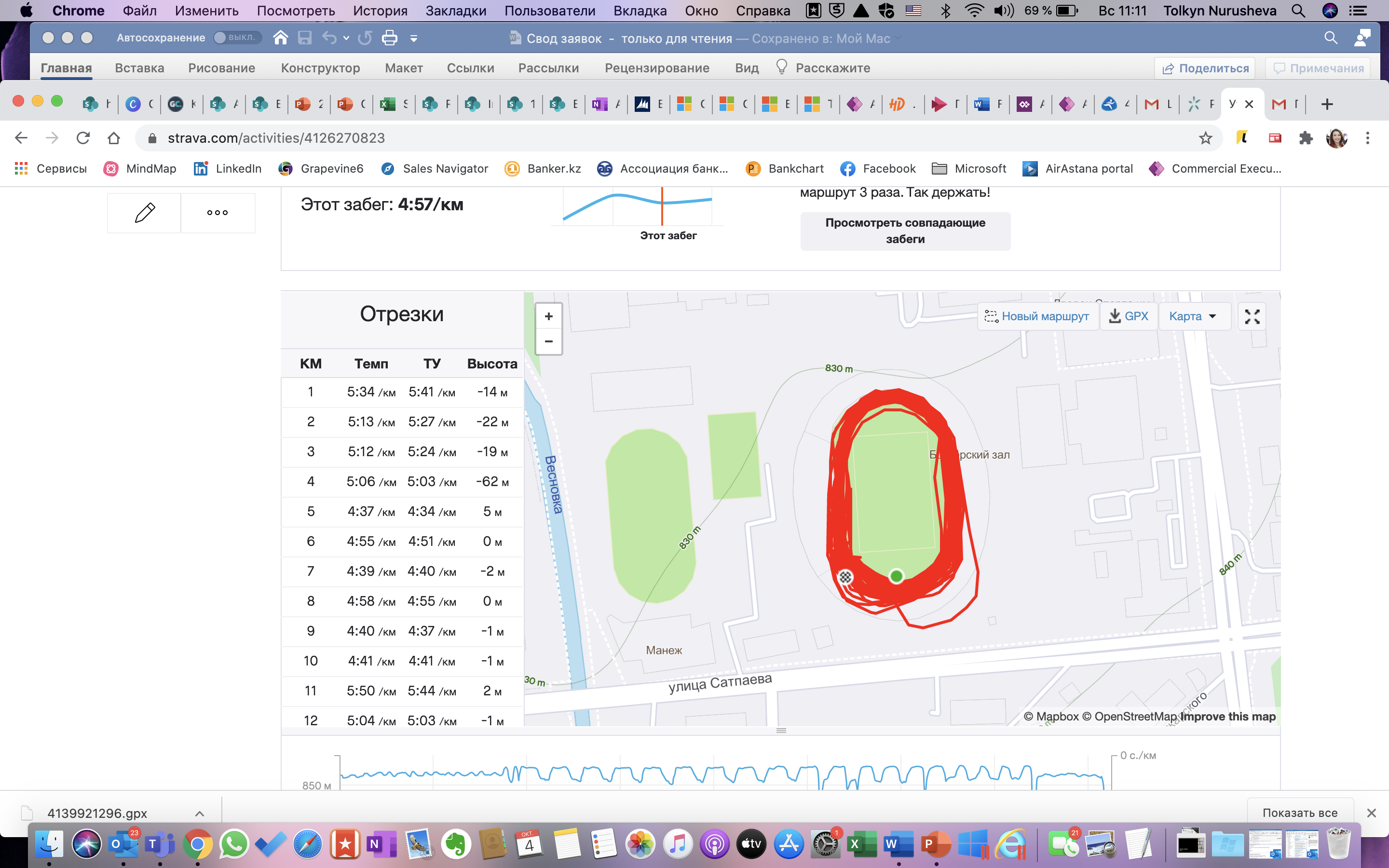Toggle Автосохранение switch in Word
This screenshot has width=1389, height=868.
click(237, 38)
